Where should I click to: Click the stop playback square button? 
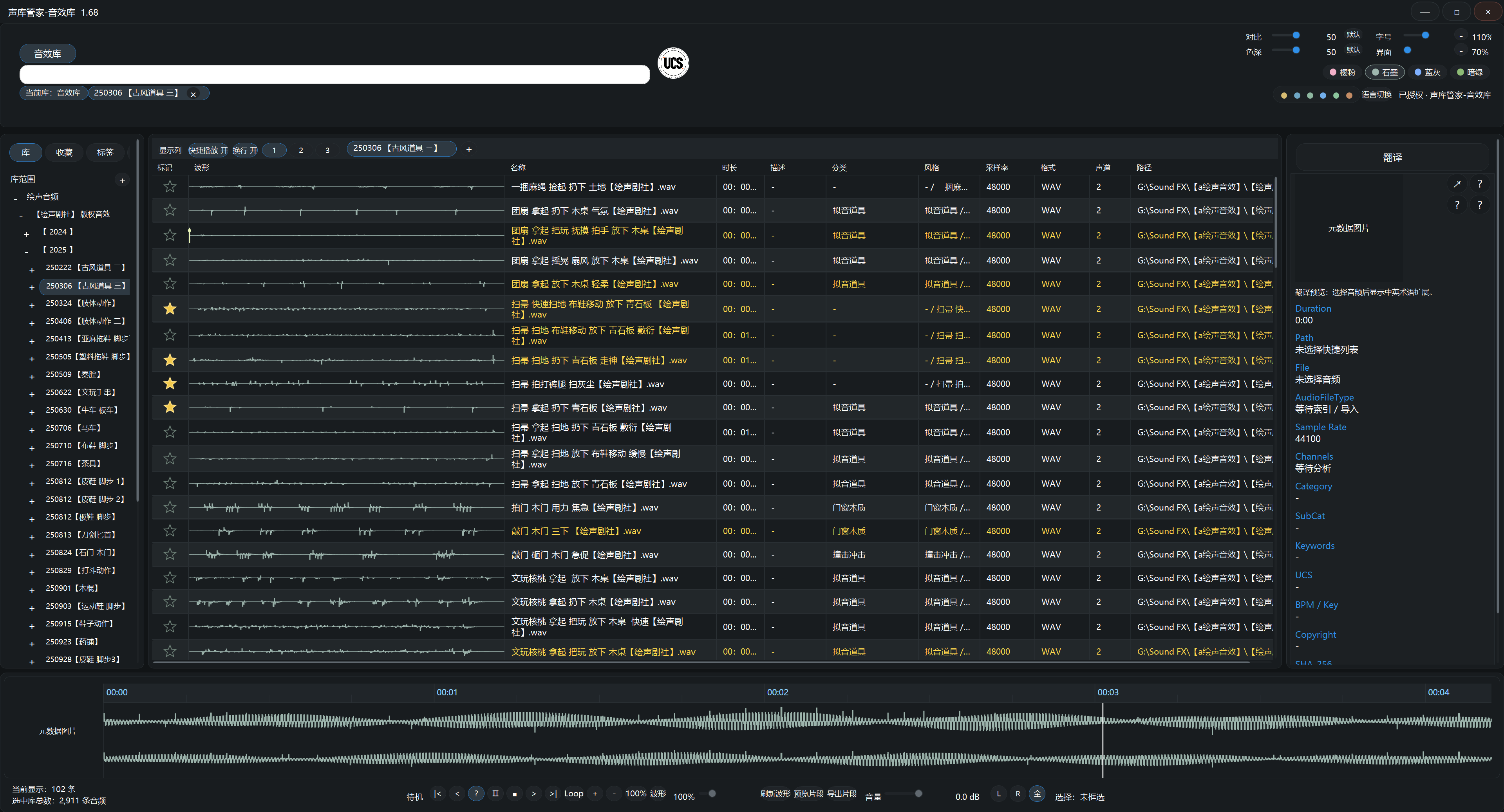(514, 794)
